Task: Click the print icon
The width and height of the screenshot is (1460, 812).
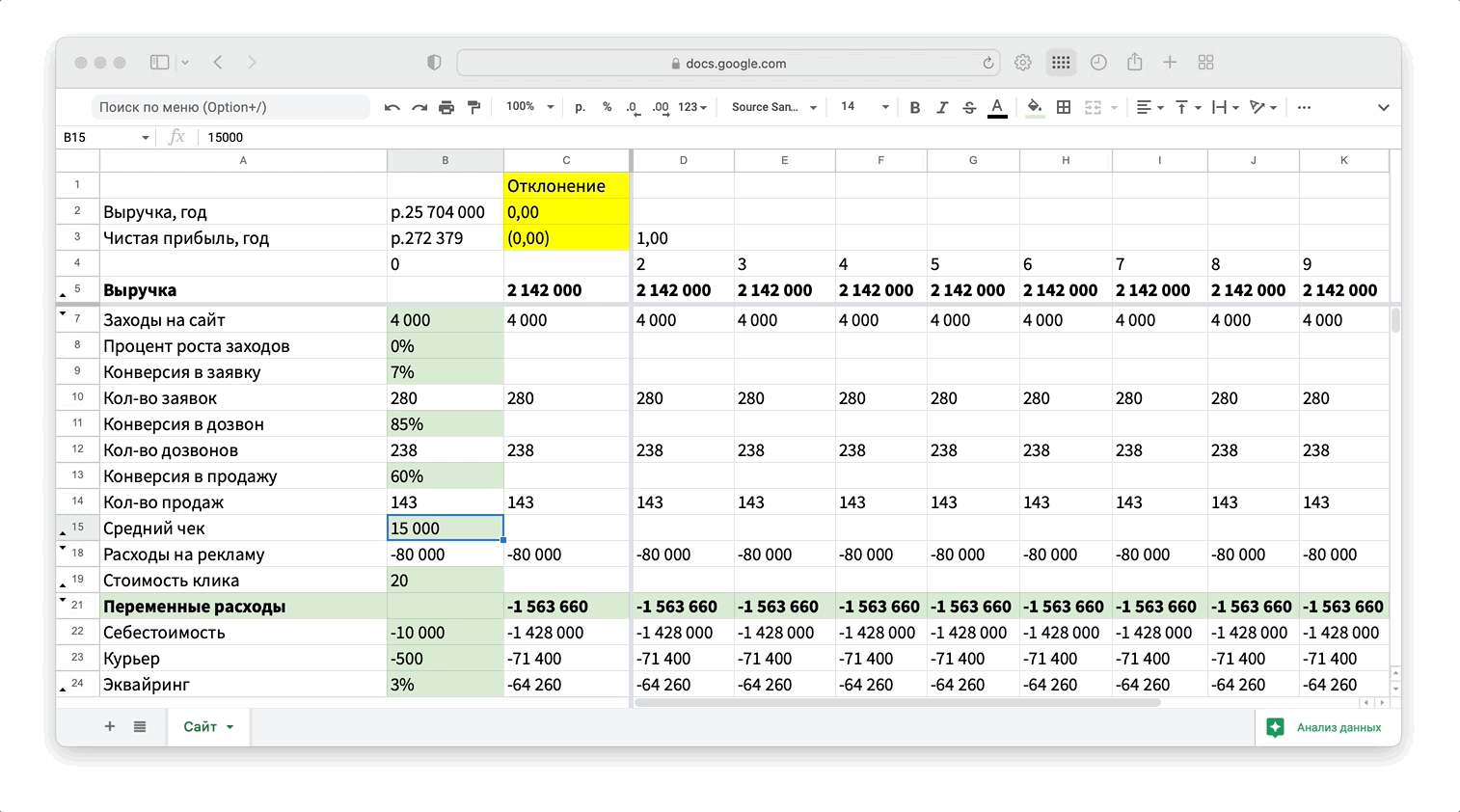Action: point(446,107)
